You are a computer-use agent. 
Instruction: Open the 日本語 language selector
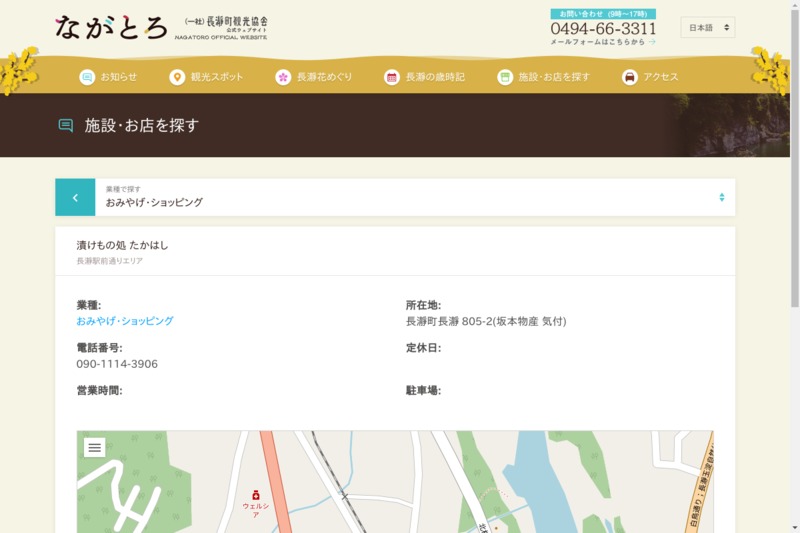pos(708,27)
